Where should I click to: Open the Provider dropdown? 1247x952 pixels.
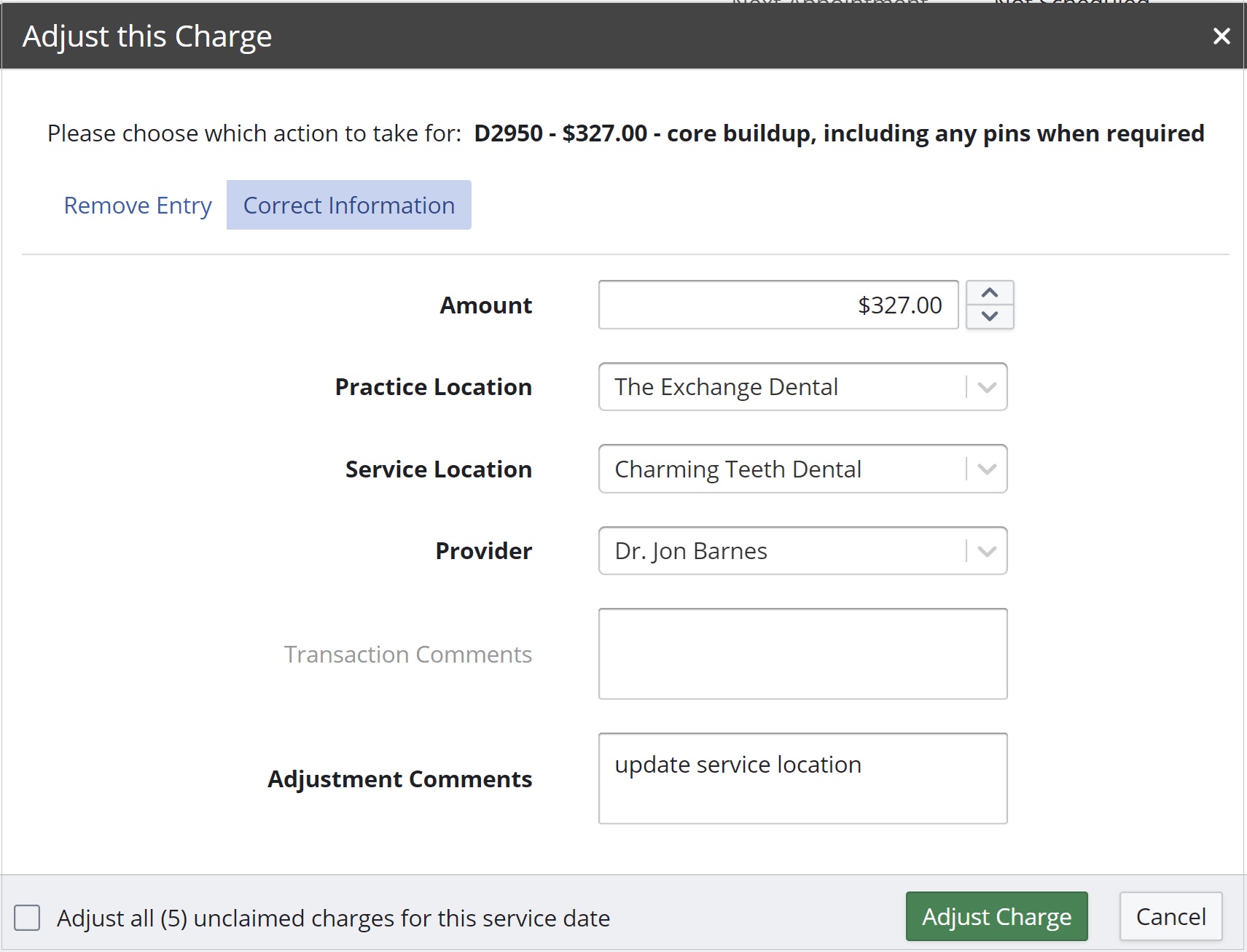[803, 550]
